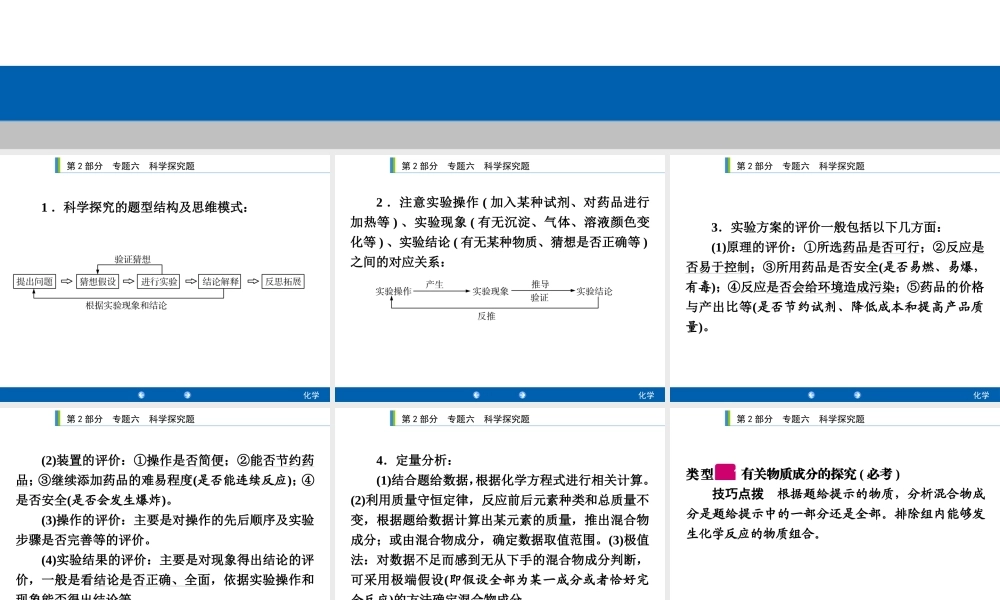This screenshot has width=1000, height=600.
Task: Select the teal square icon before 科学探究的题型结构 heading
Action: pos(56,164)
